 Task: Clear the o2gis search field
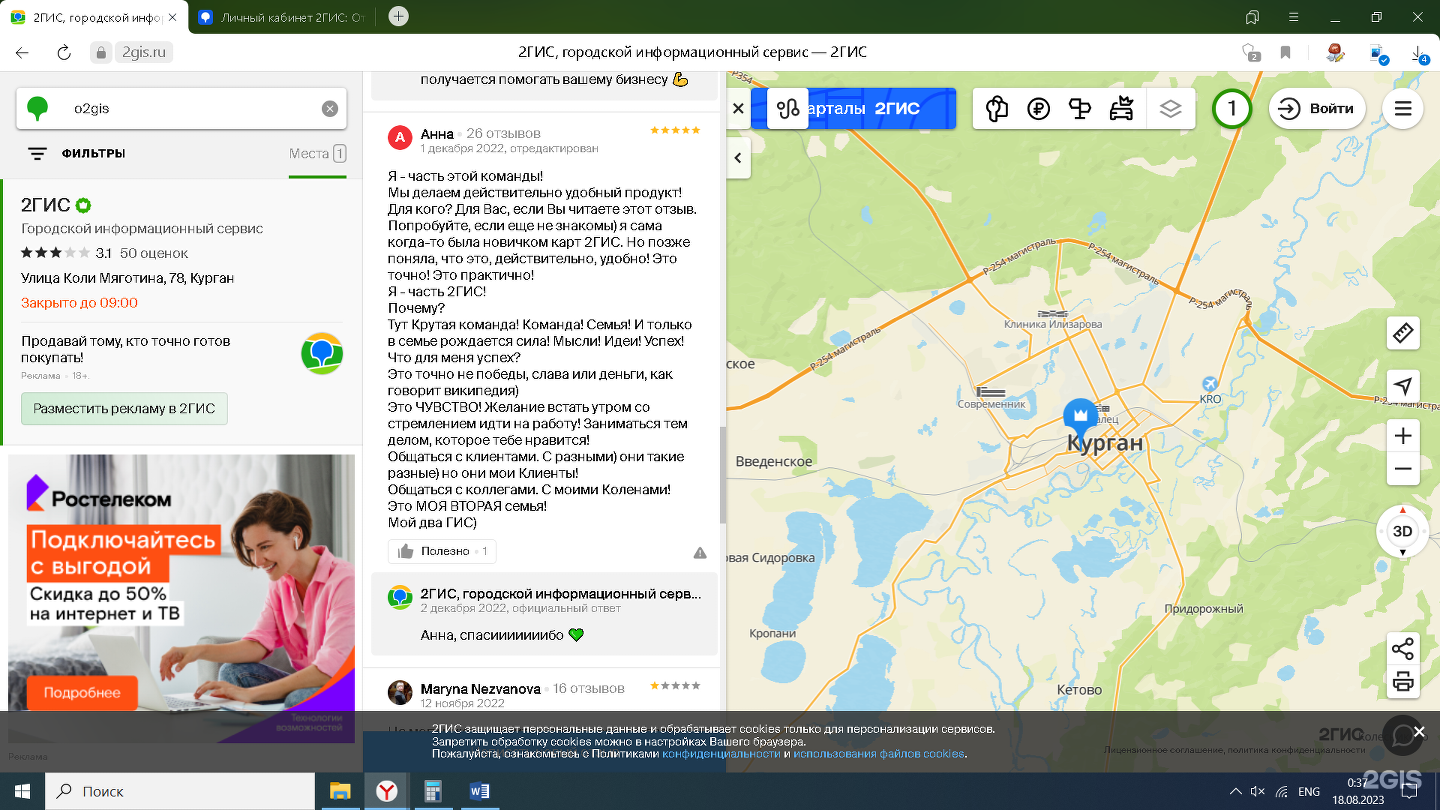(x=330, y=109)
